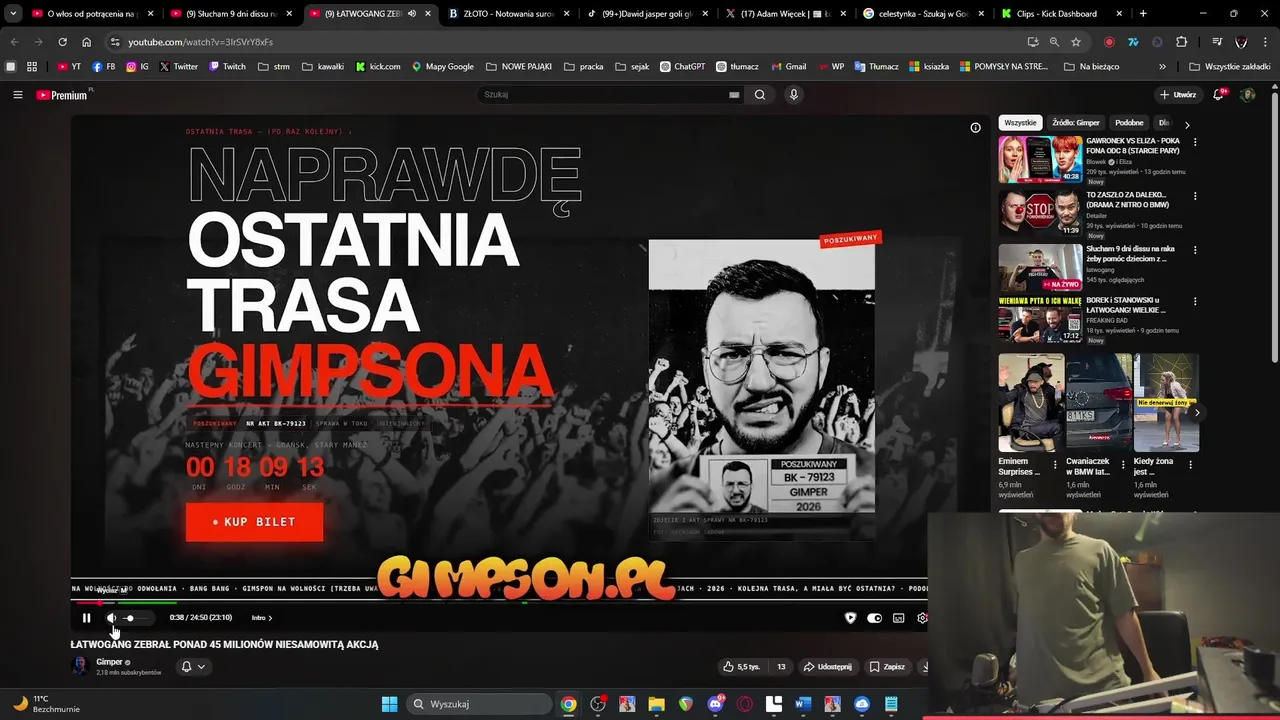This screenshot has height=720, width=1280.
Task: Open kick.com bookmark
Action: (378, 67)
